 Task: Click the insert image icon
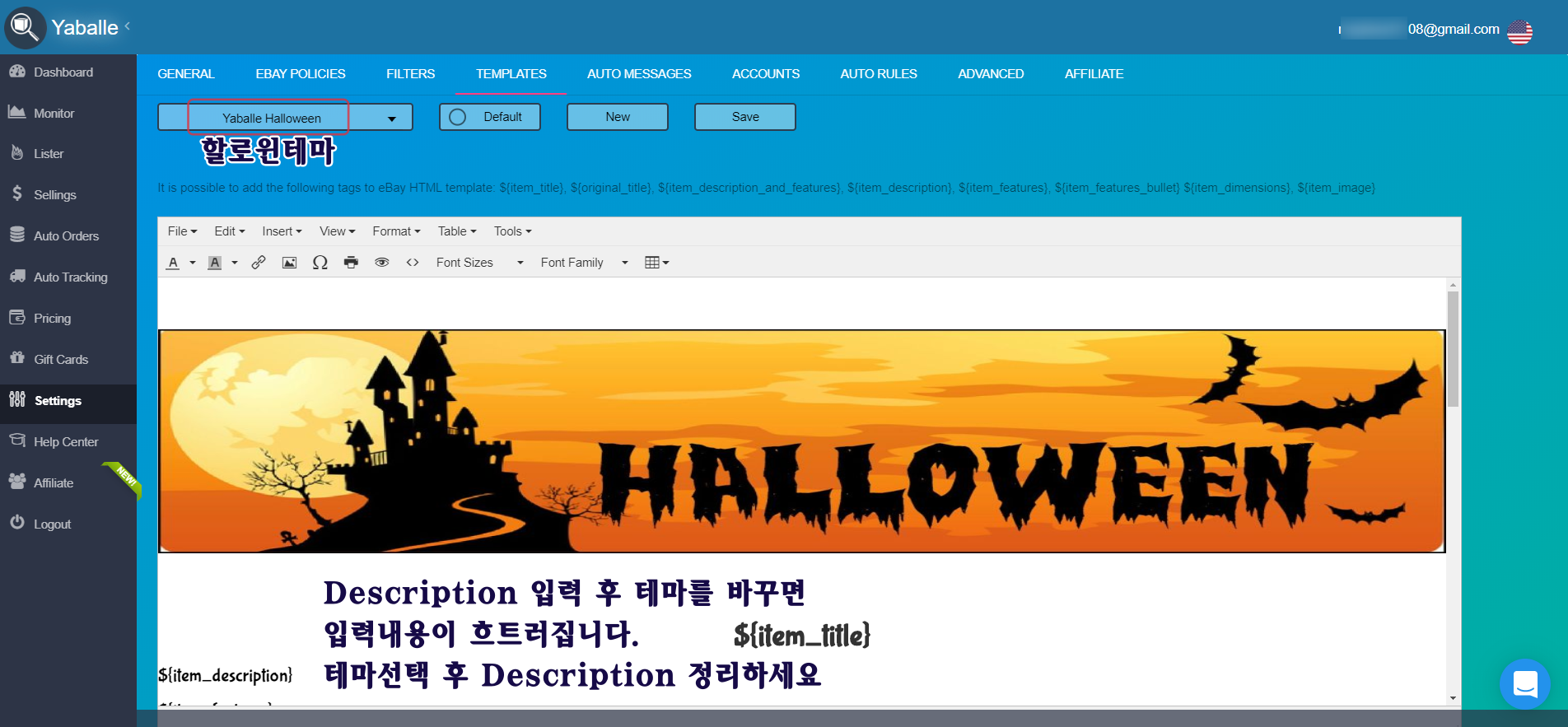point(289,262)
